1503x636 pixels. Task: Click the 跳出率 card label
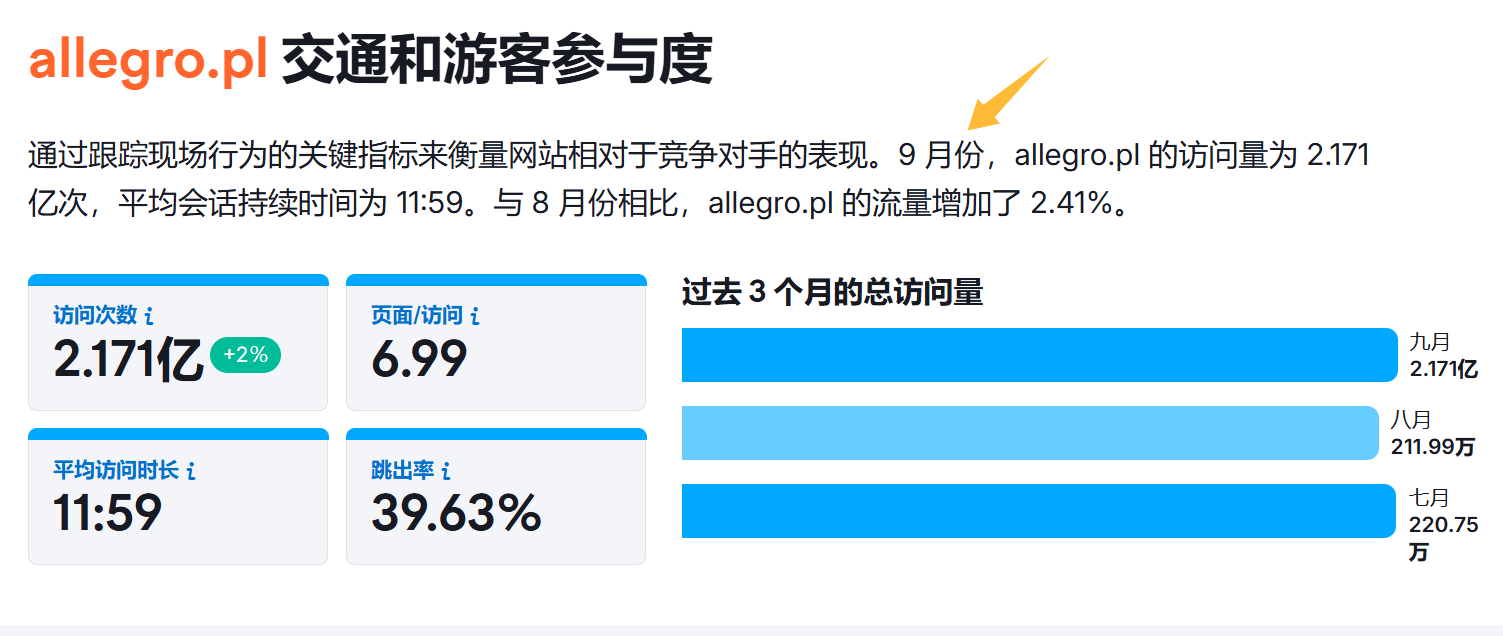403,470
